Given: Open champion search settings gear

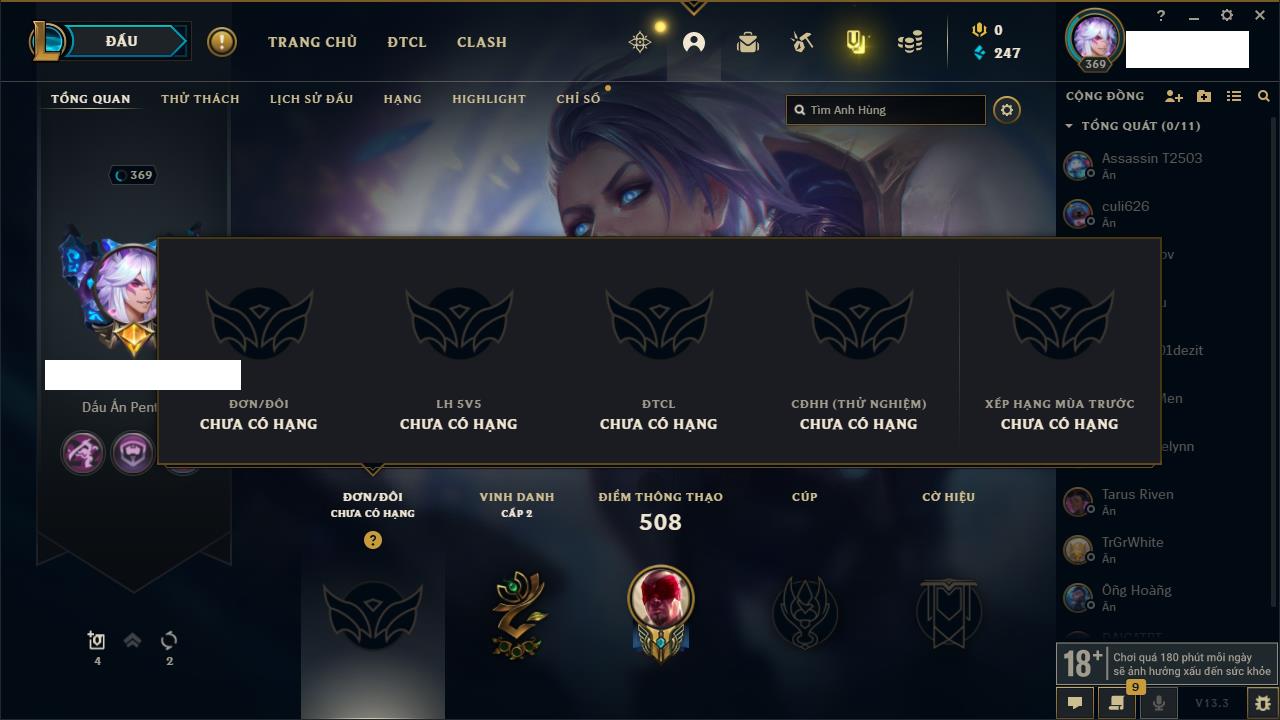Looking at the screenshot, I should (x=1007, y=110).
